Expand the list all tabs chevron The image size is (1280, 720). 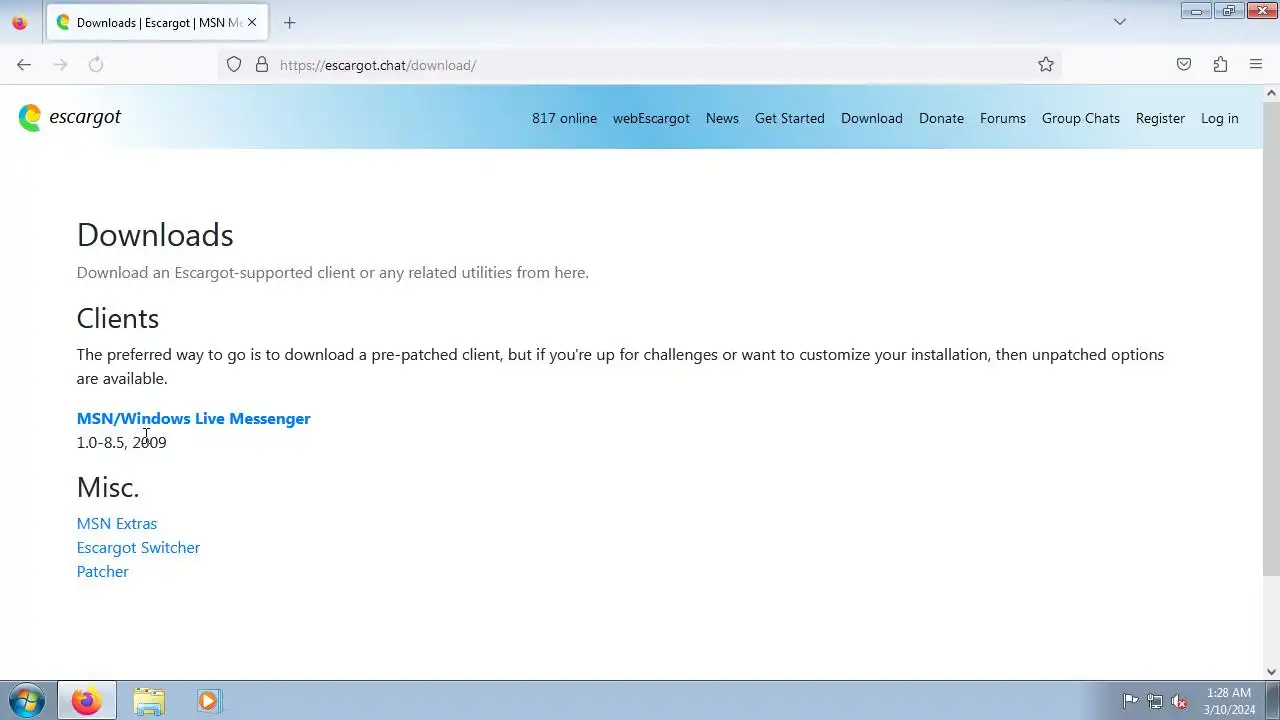[1120, 22]
